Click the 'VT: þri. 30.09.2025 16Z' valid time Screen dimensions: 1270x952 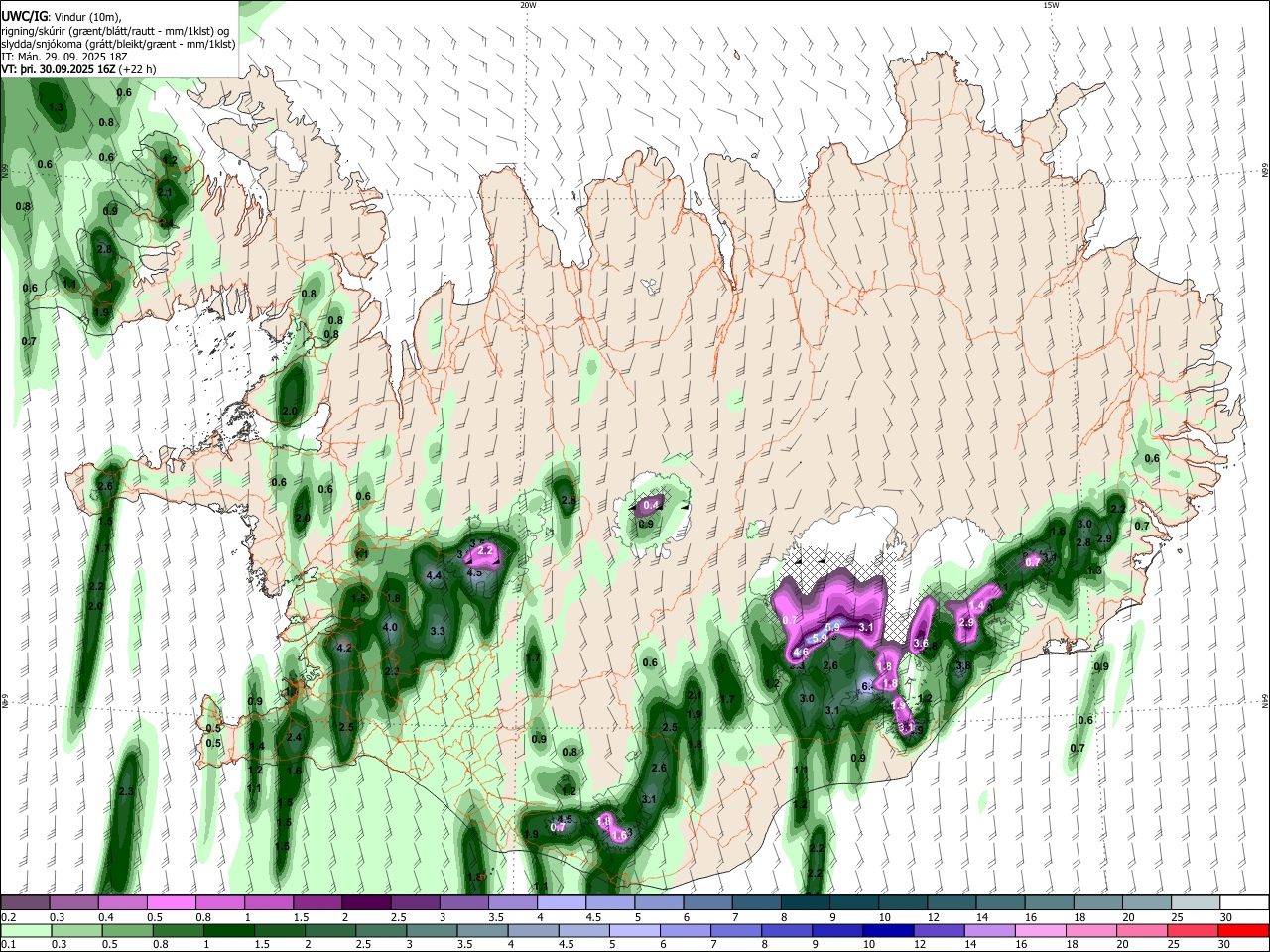click(59, 70)
